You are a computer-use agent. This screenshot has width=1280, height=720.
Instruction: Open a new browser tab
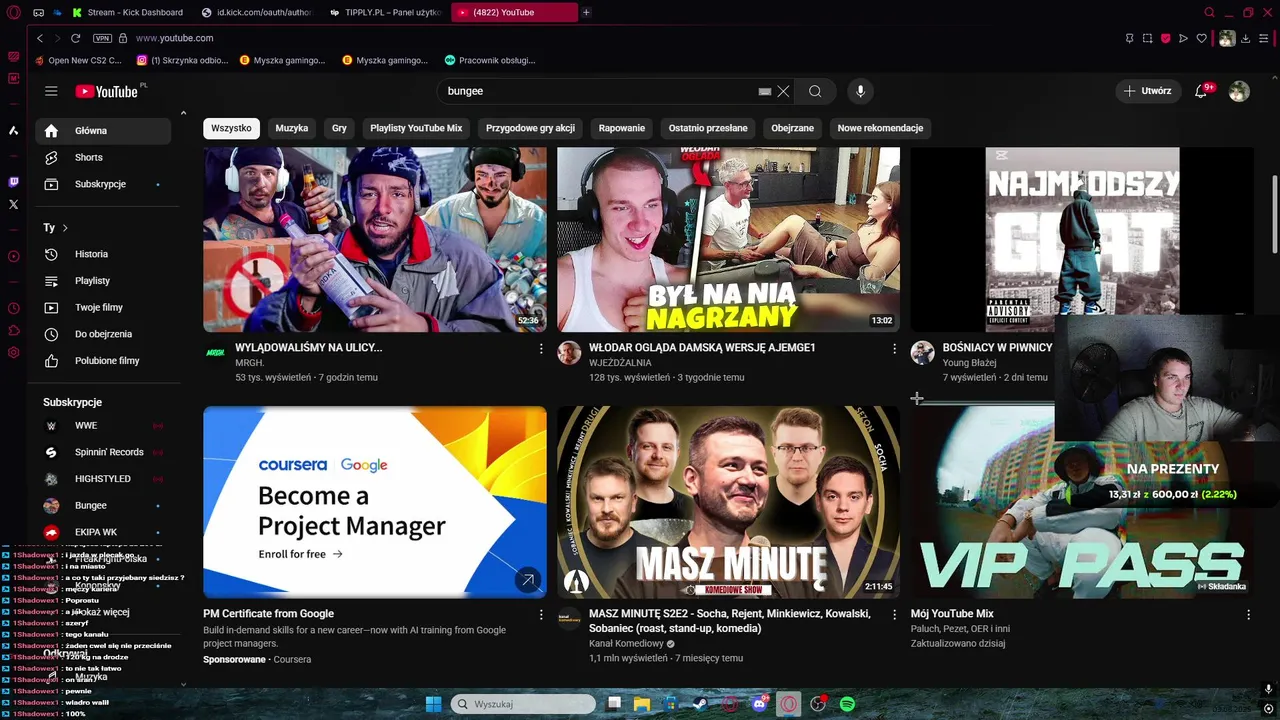[x=586, y=12]
